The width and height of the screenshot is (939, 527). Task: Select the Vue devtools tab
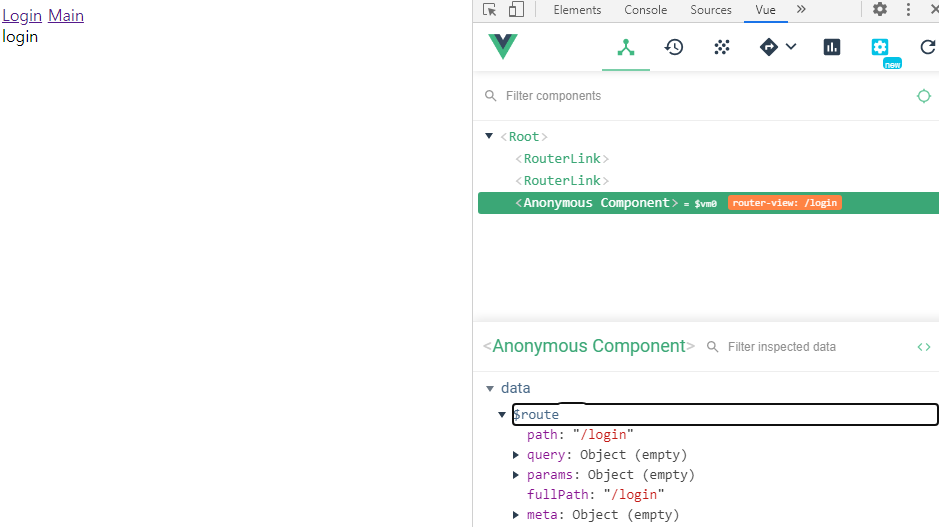pos(765,10)
